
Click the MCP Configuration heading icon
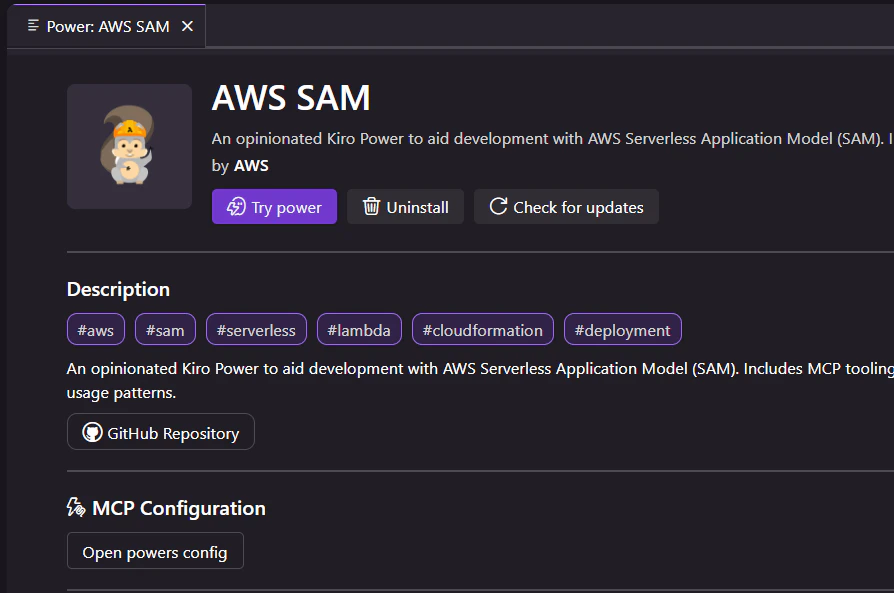pos(76,507)
